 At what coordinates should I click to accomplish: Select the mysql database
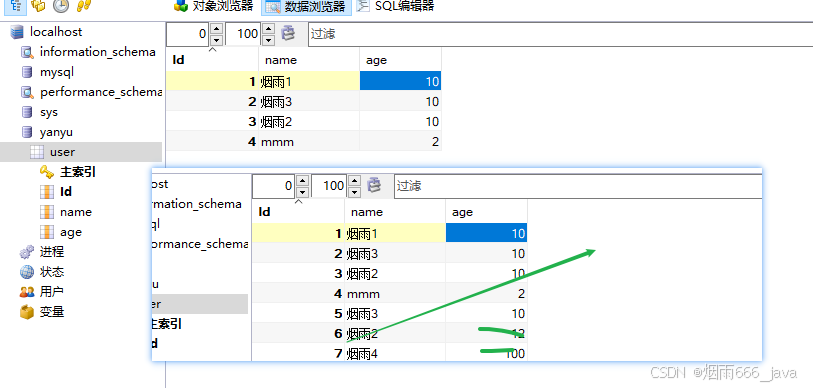57,72
